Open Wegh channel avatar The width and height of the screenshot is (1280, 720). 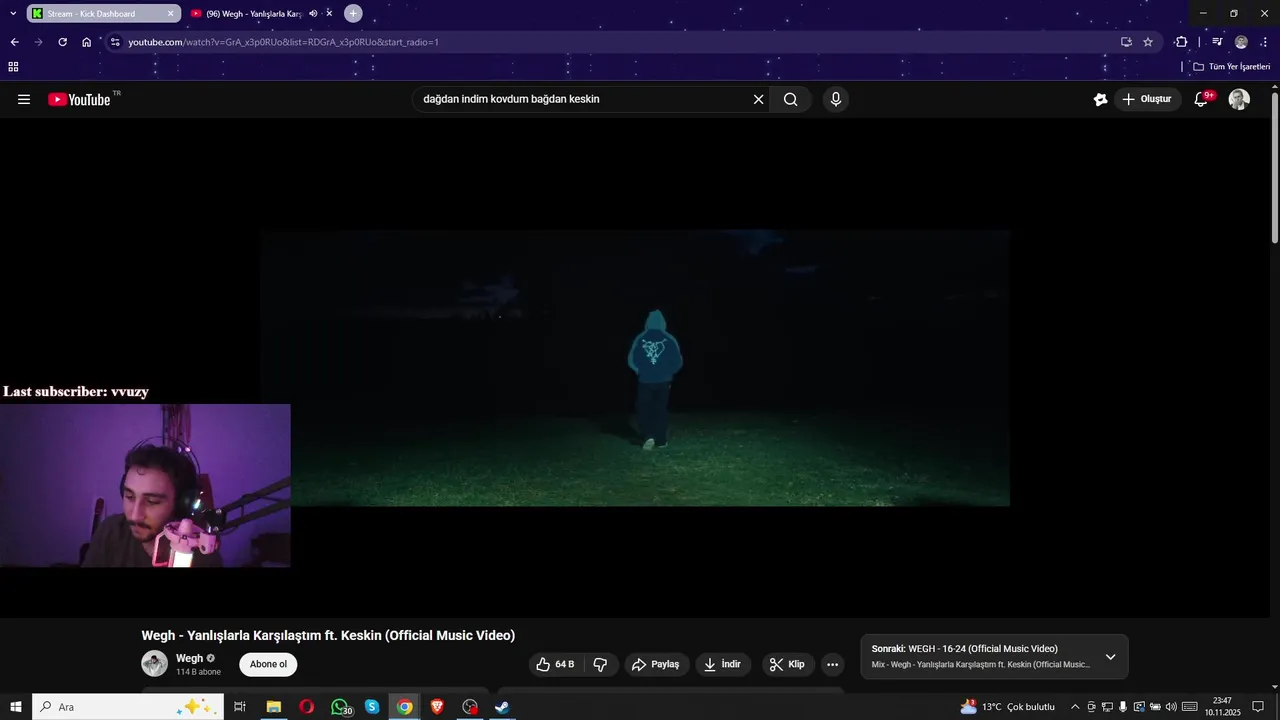coord(154,663)
